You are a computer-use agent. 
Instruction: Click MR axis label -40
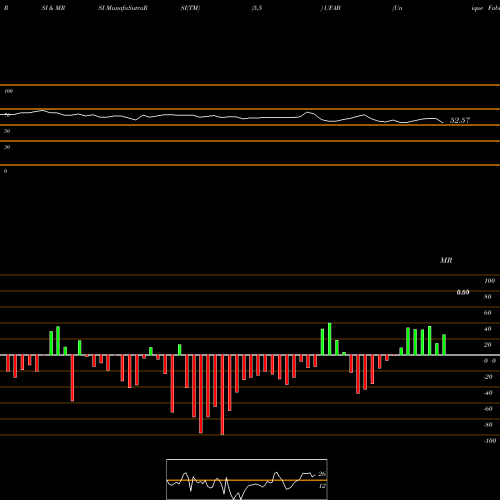pyautogui.click(x=488, y=393)
